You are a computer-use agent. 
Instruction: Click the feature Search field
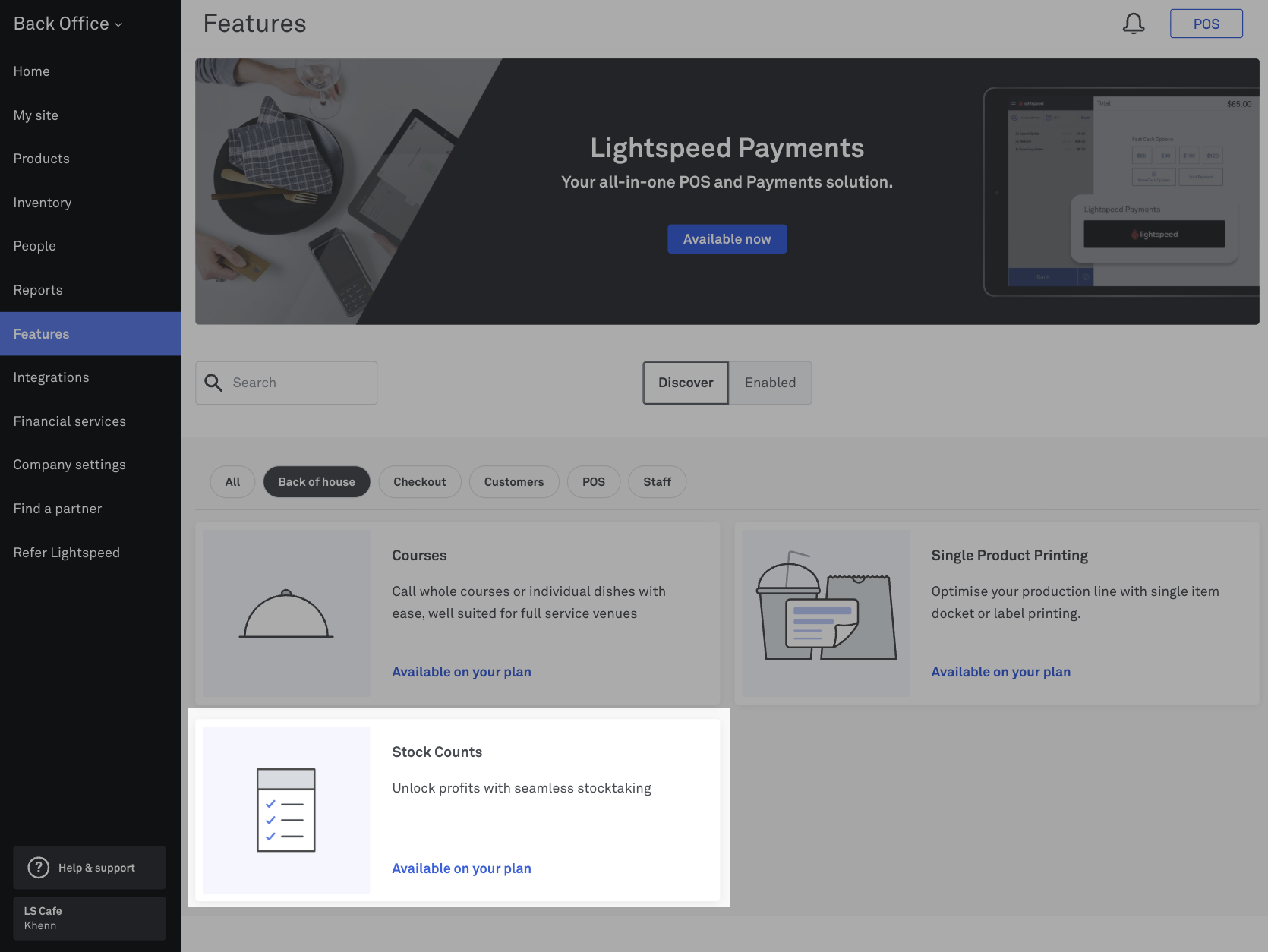(286, 383)
